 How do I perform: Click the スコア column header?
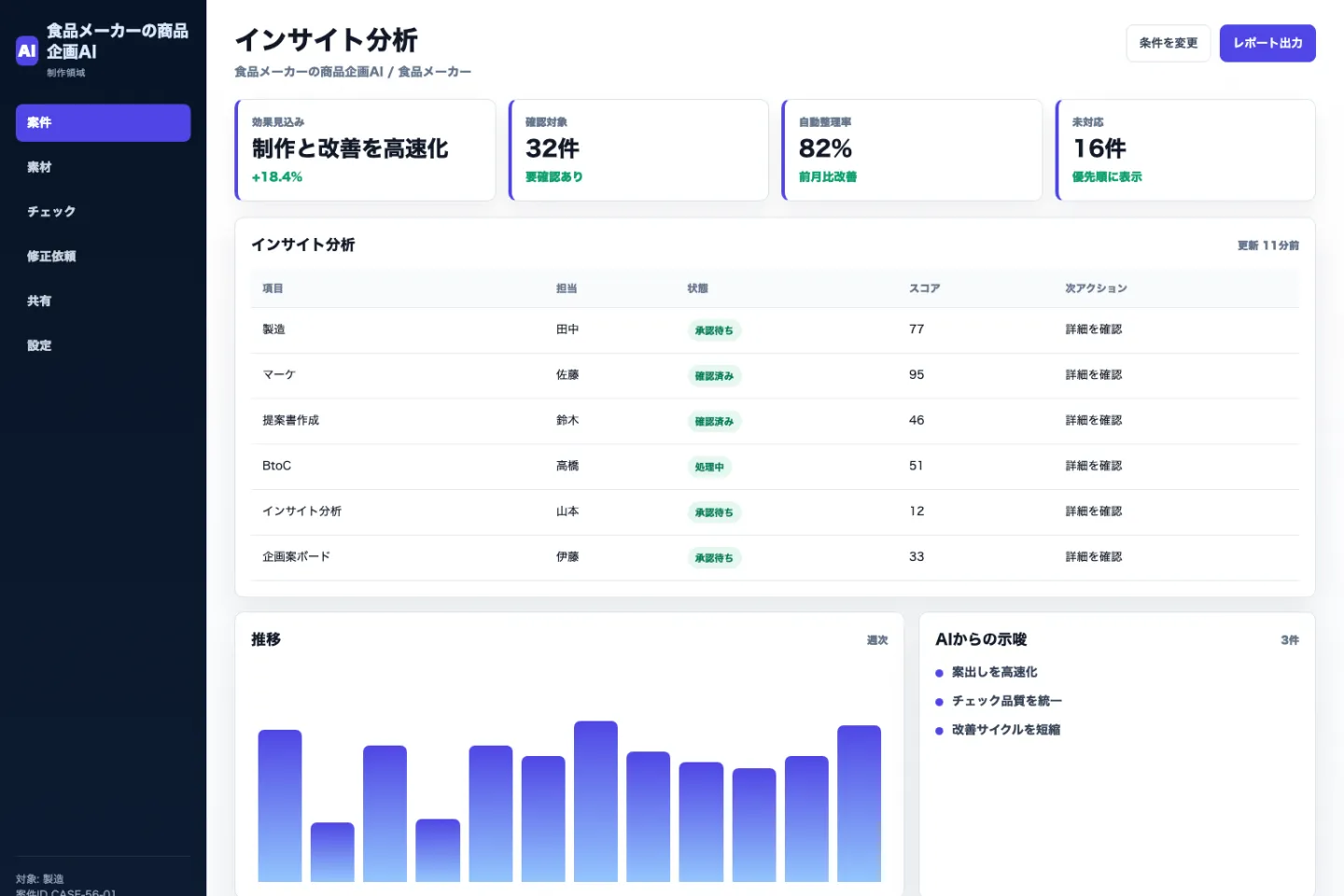click(x=925, y=288)
